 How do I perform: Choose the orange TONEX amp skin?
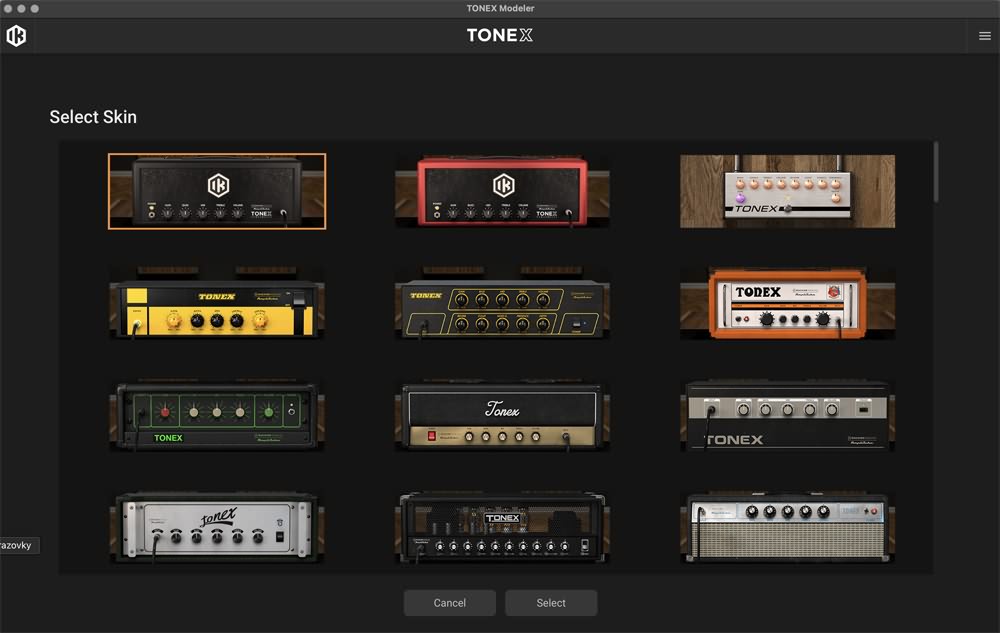click(787, 304)
